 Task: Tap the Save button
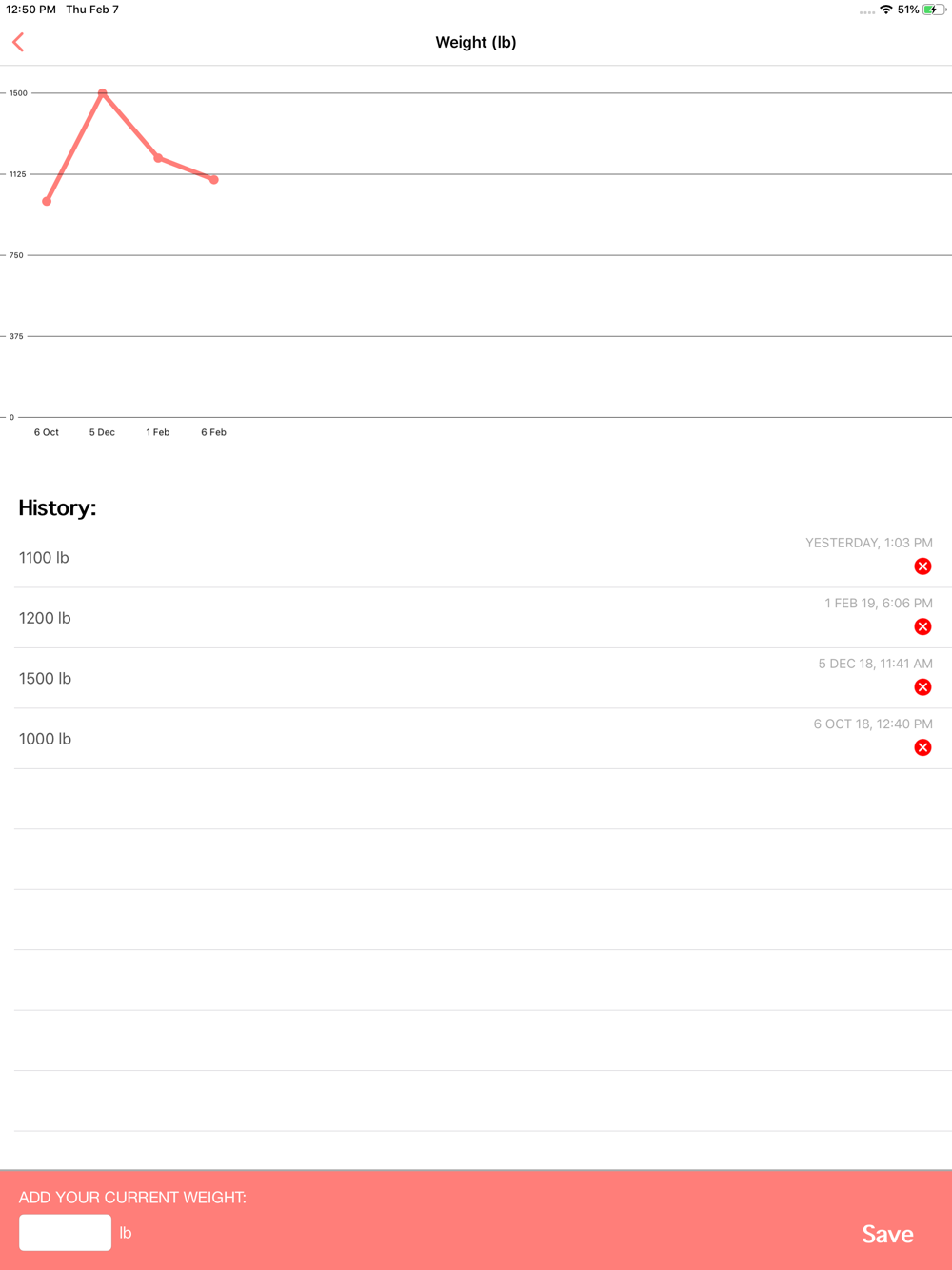pos(887,1234)
